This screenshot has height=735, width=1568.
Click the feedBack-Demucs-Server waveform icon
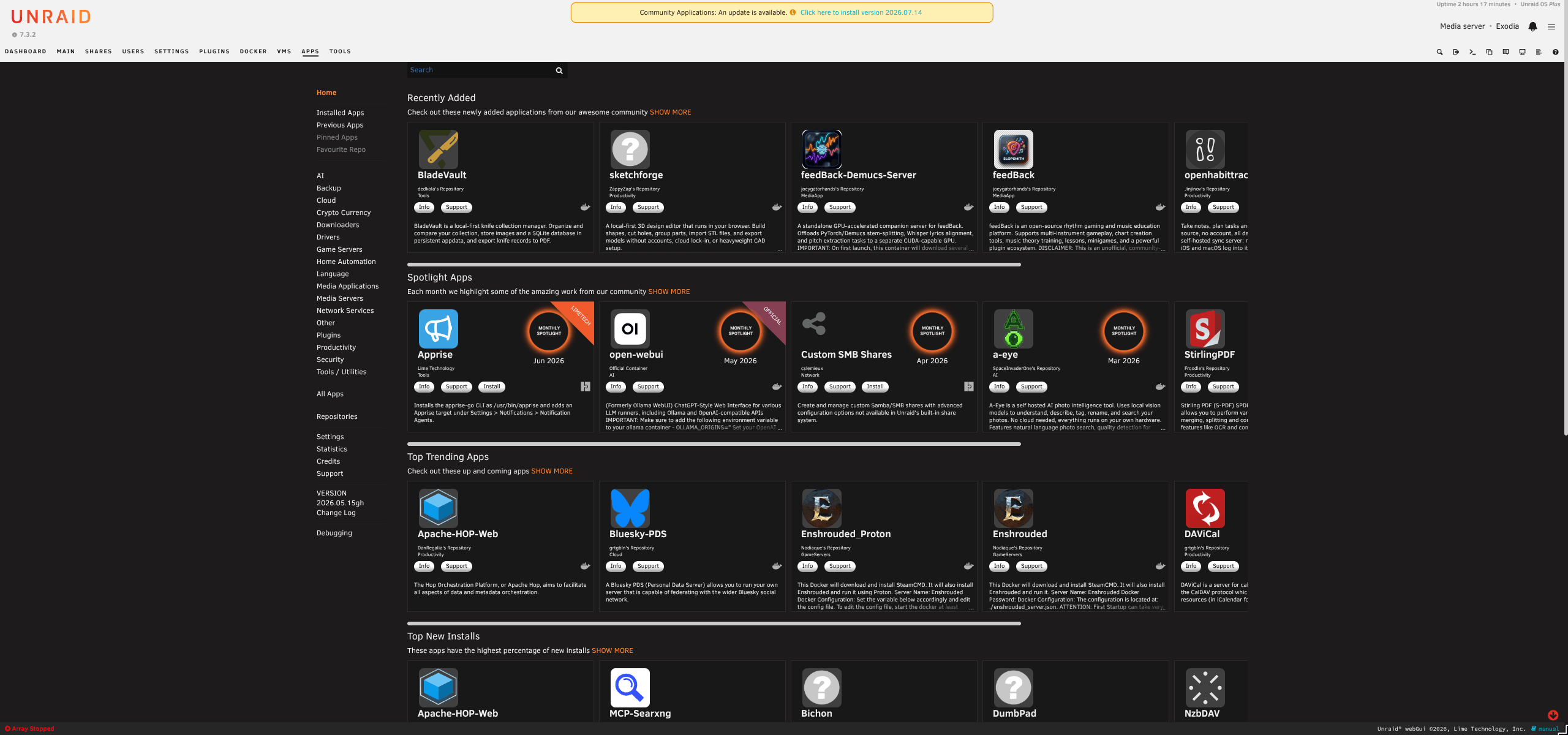pos(821,149)
